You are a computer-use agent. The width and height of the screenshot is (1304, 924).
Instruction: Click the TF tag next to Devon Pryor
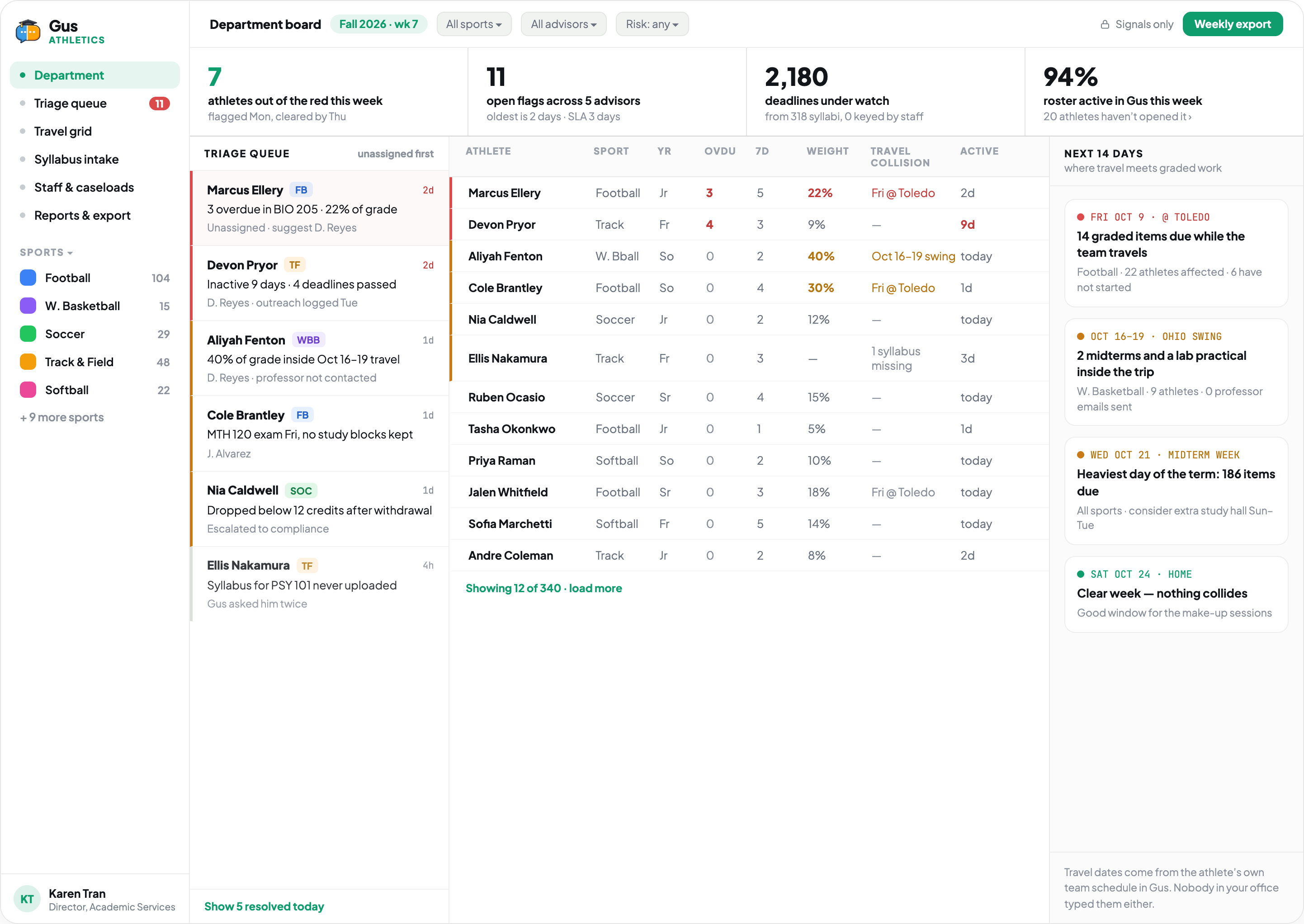[x=295, y=265]
